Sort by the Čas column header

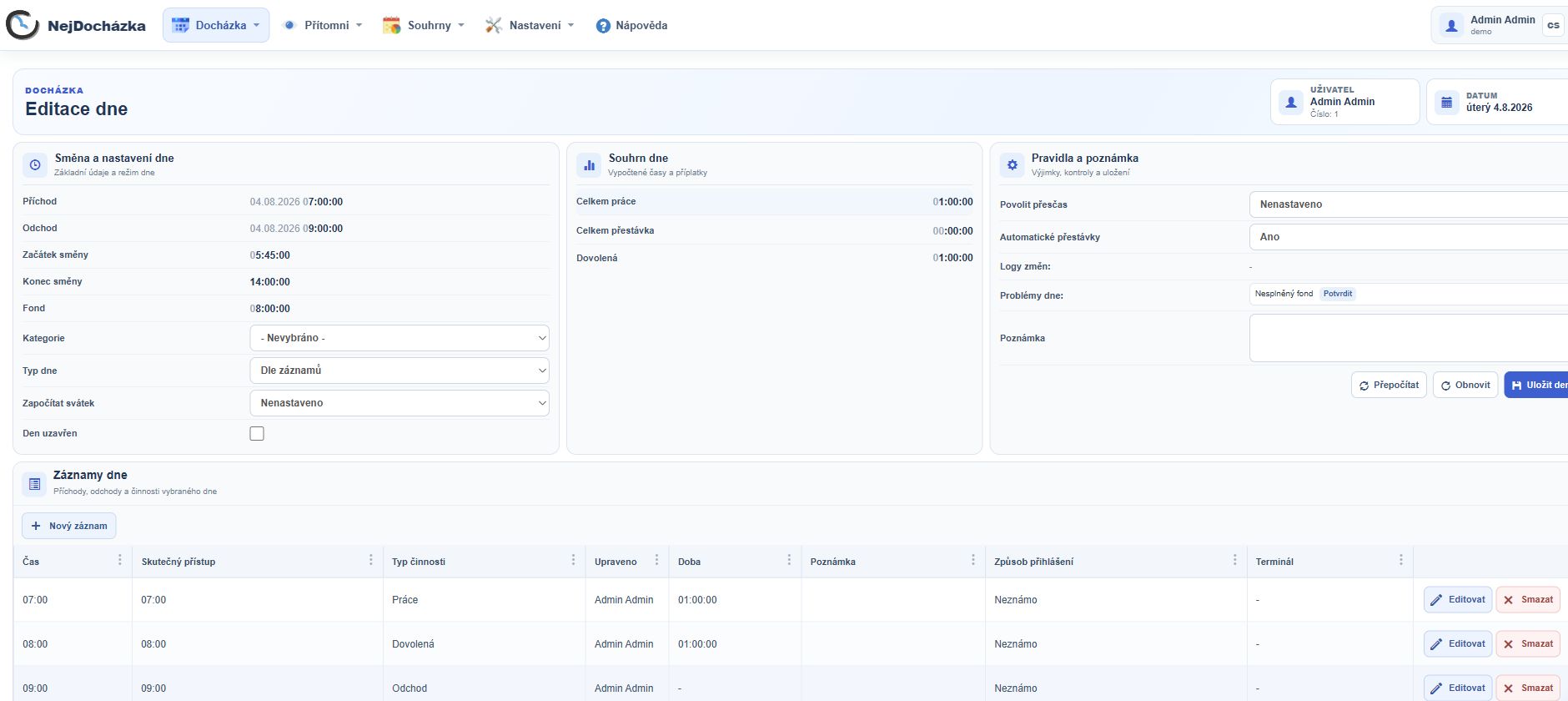[x=31, y=562]
